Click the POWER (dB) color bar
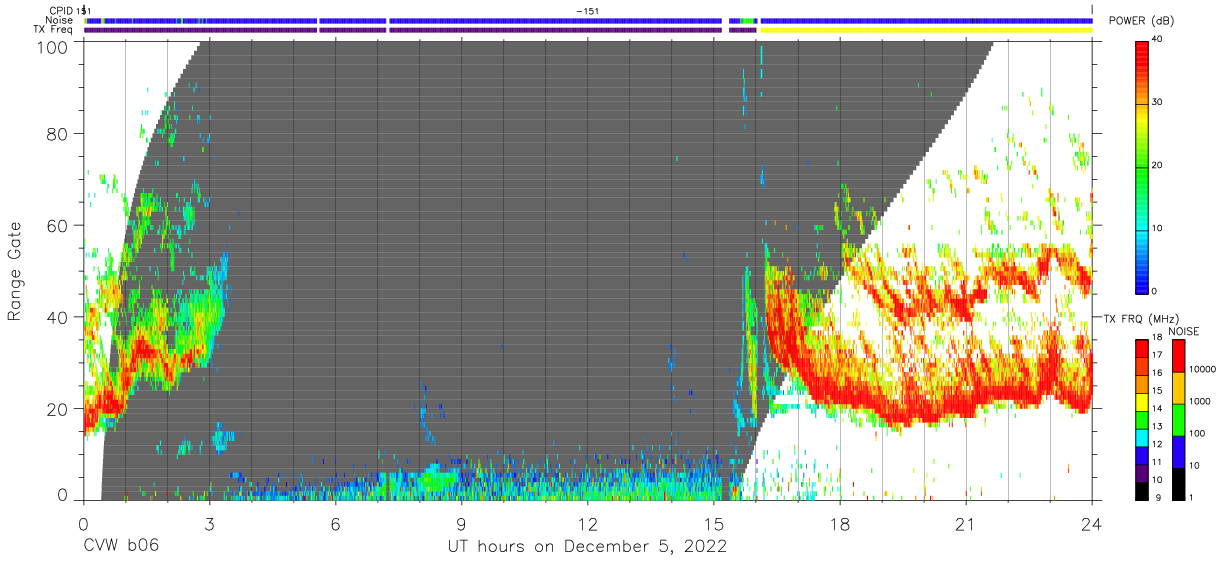Screen dimensions: 1228x567 pyautogui.click(x=1143, y=165)
